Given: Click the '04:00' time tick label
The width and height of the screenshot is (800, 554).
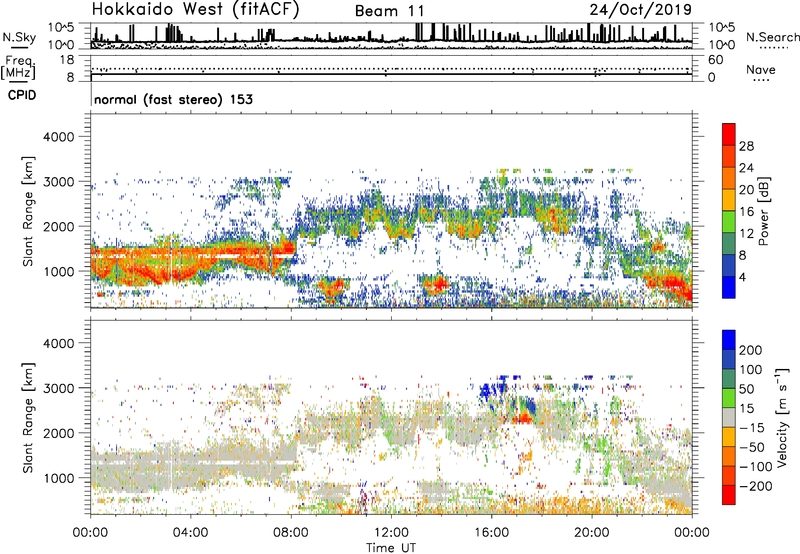Looking at the screenshot, I should [x=191, y=533].
